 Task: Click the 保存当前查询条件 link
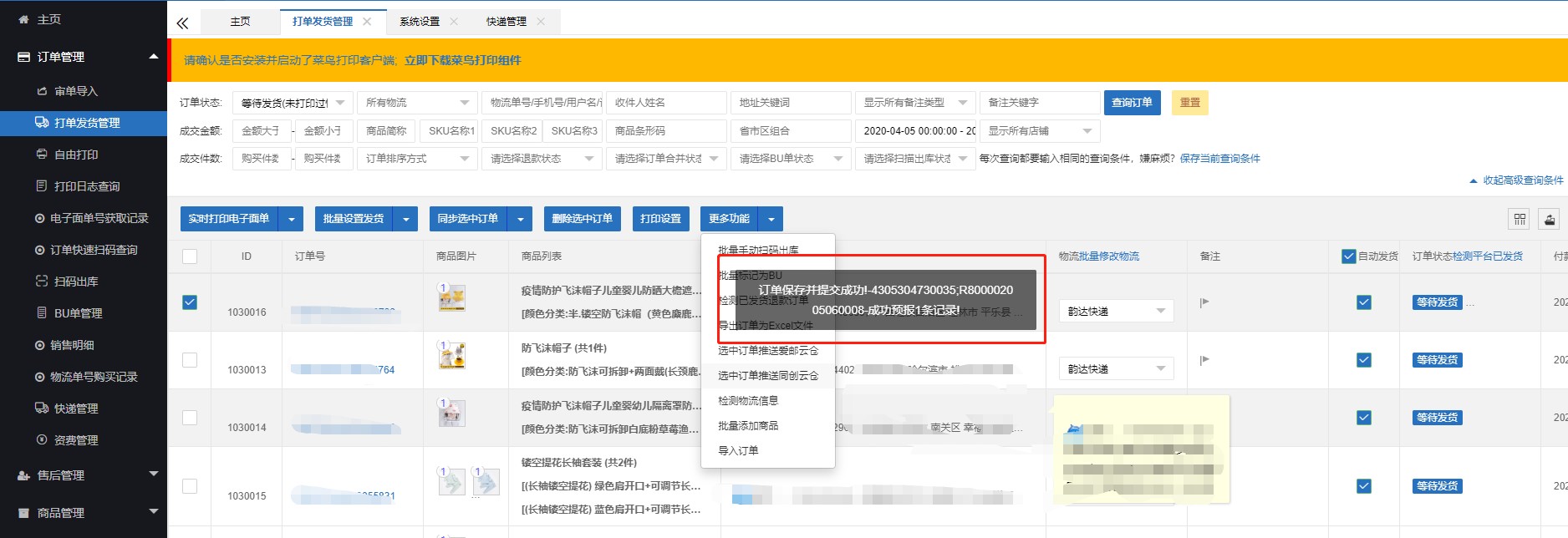[1219, 159]
